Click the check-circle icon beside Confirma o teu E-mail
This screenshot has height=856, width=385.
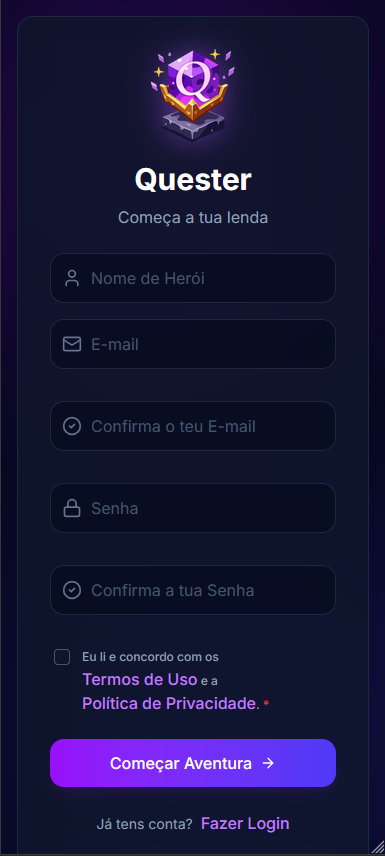[x=72, y=426]
